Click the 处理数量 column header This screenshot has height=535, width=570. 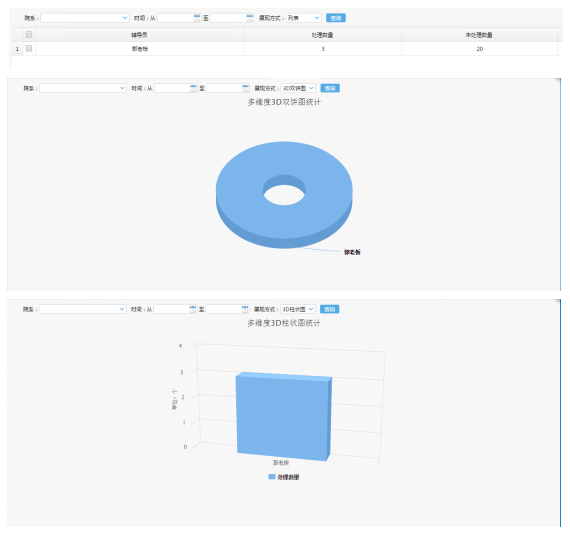click(323, 35)
